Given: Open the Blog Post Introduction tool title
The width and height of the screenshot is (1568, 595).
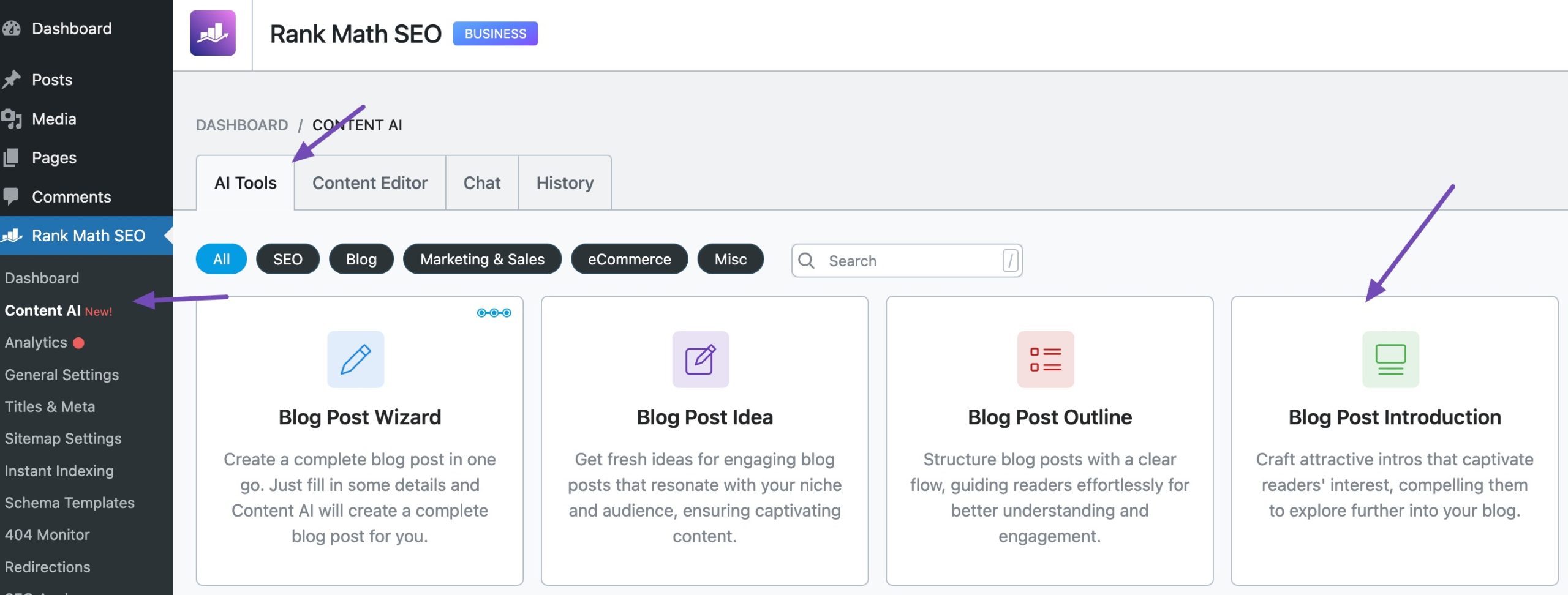Looking at the screenshot, I should coord(1395,417).
